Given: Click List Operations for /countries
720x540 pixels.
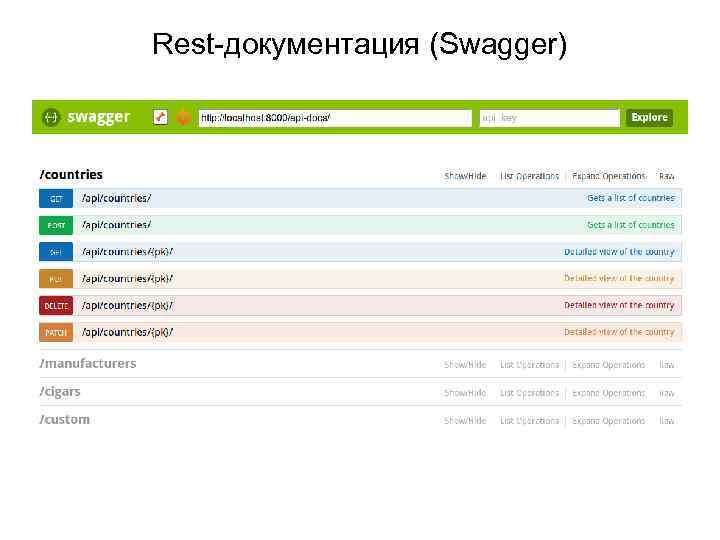Looking at the screenshot, I should tap(529, 176).
